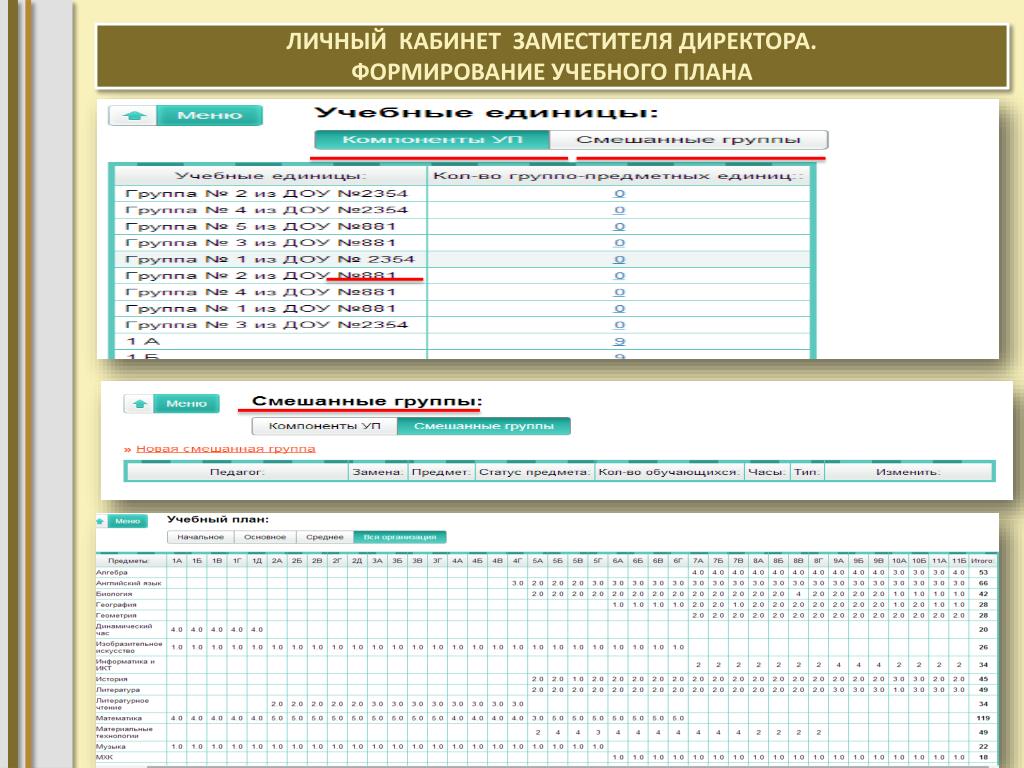Open count link for Группа № 2 из ДОУ №2354
The height and width of the screenshot is (768, 1024).
pyautogui.click(x=619, y=193)
